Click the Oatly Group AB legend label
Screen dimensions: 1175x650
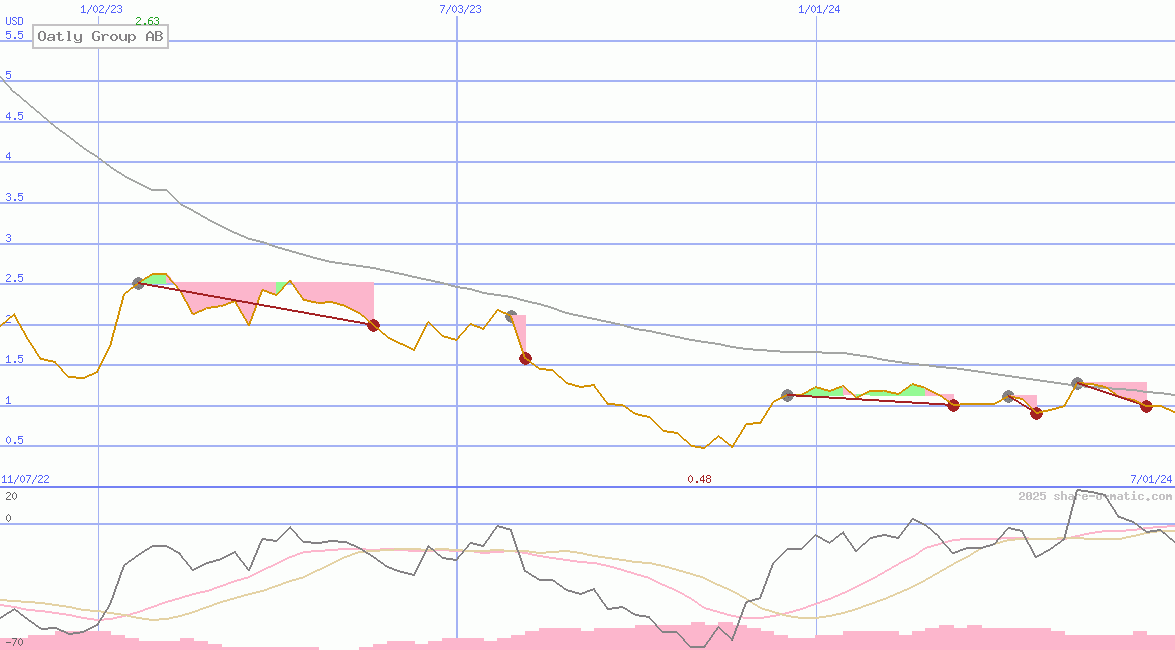100,37
